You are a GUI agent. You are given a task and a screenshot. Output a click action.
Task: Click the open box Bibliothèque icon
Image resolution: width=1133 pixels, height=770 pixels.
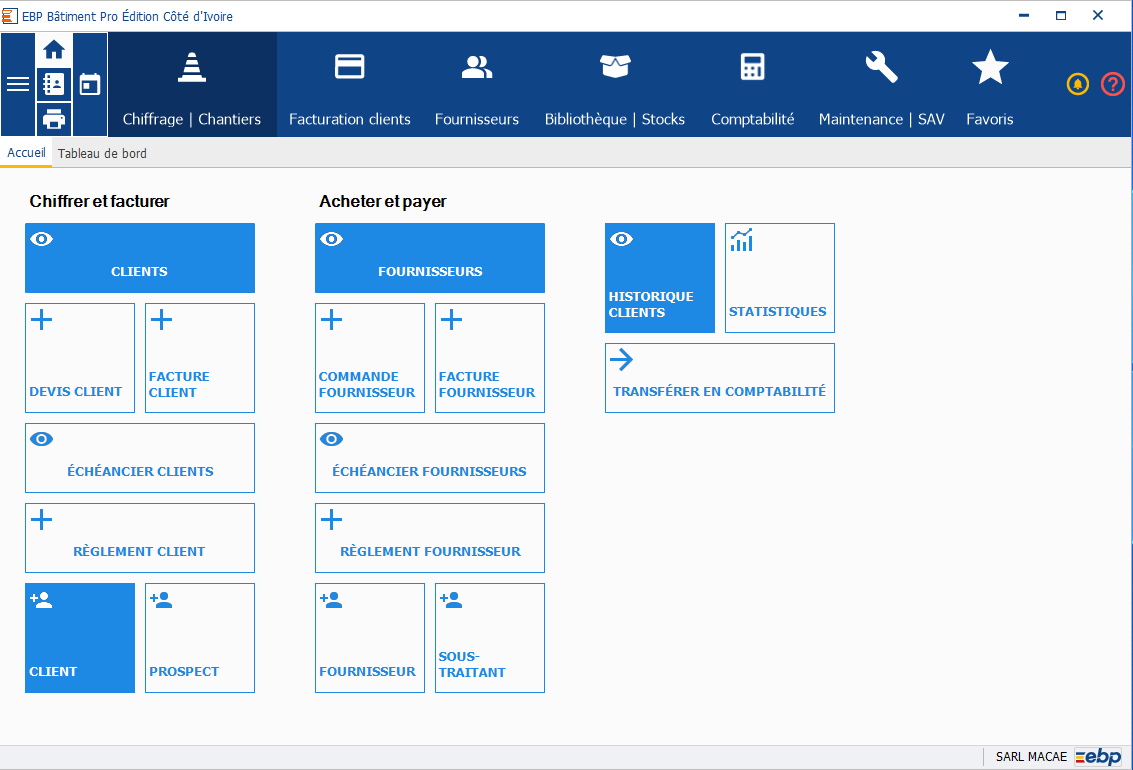click(x=615, y=66)
